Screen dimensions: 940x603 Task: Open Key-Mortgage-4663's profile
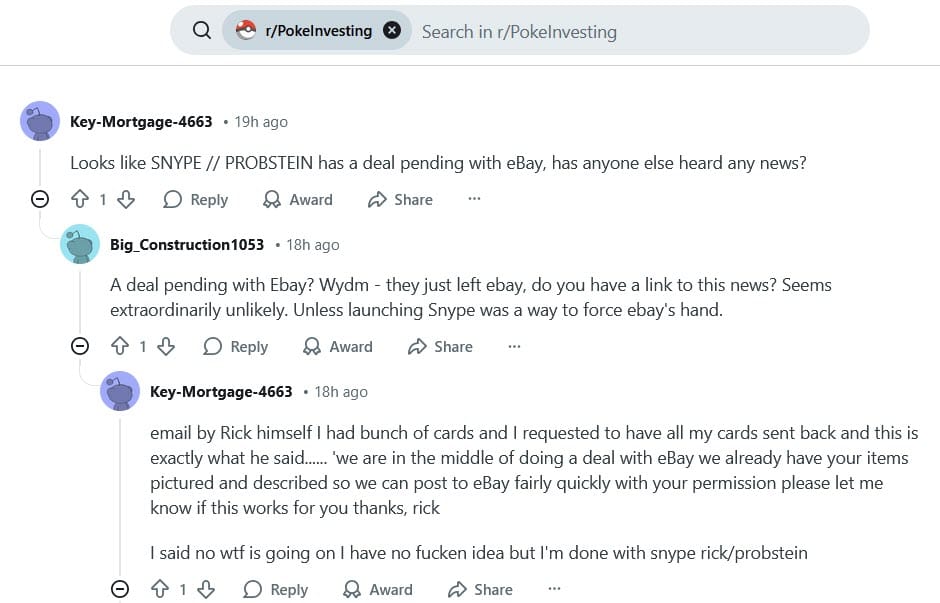[x=141, y=121]
